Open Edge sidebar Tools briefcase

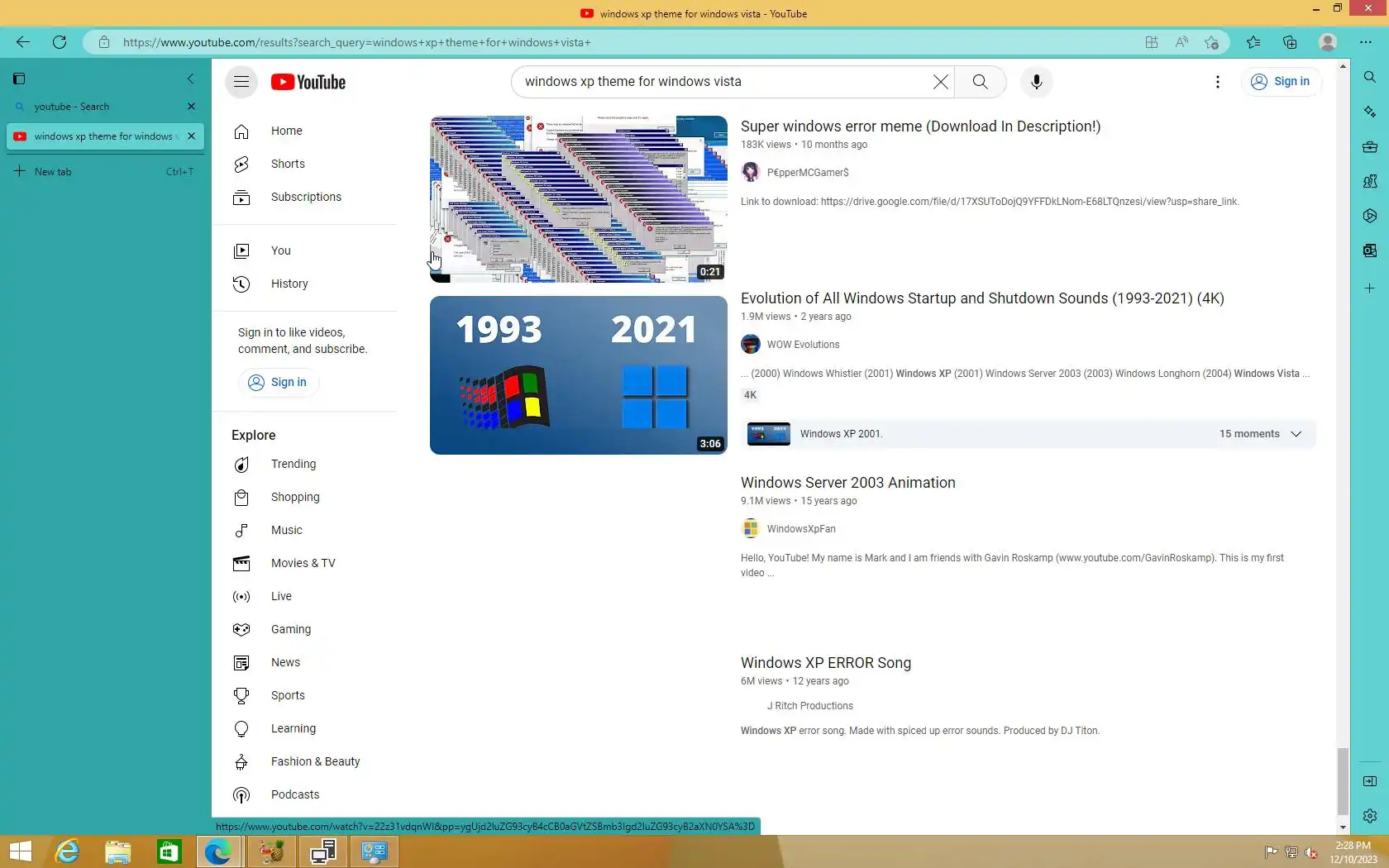(1370, 147)
